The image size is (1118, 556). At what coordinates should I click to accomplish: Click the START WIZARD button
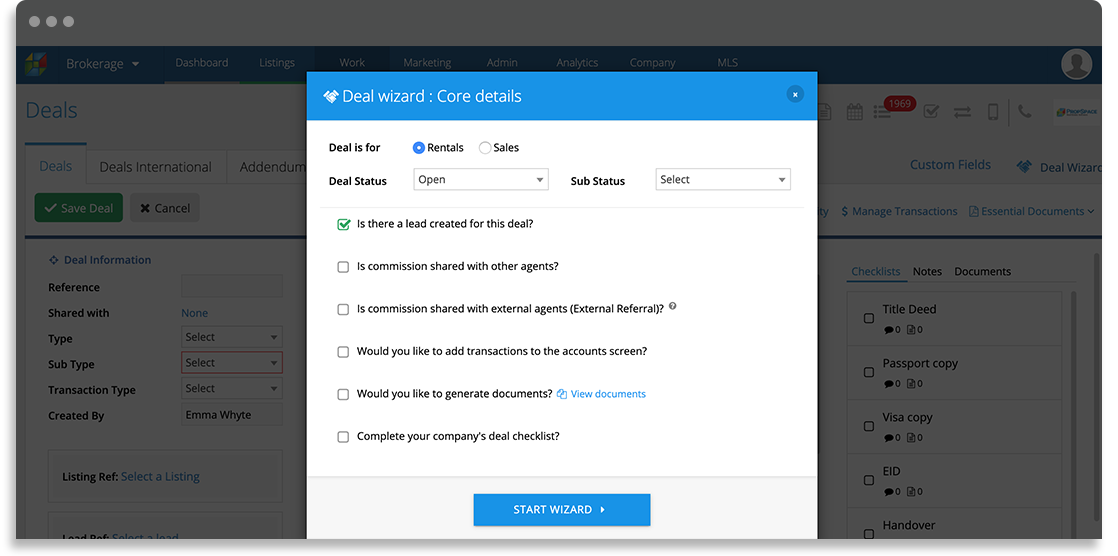(x=562, y=510)
